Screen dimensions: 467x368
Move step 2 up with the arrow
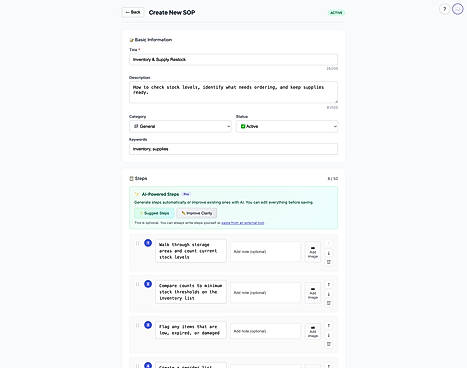click(x=329, y=284)
